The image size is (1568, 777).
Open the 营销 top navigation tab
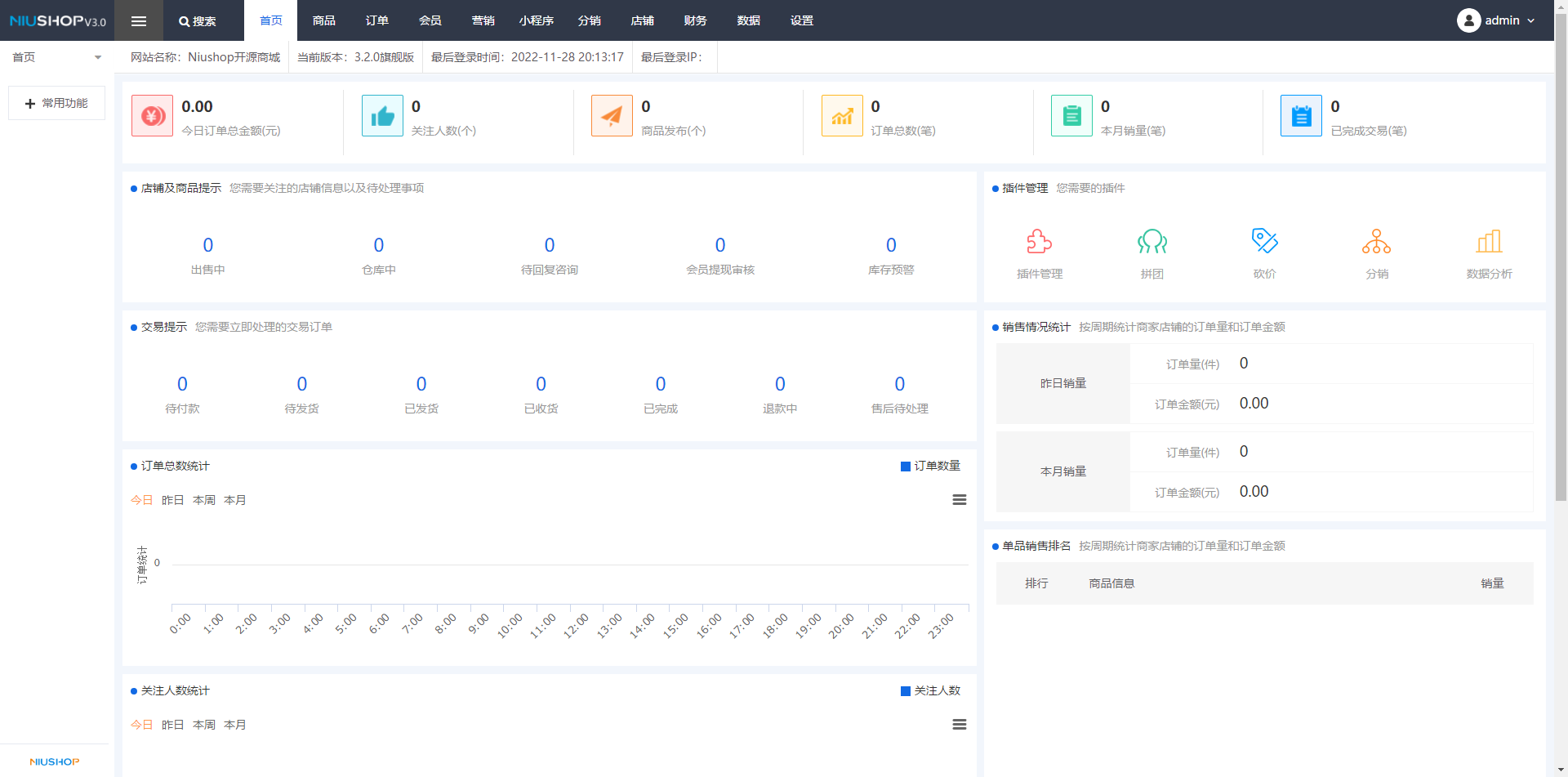(x=483, y=20)
